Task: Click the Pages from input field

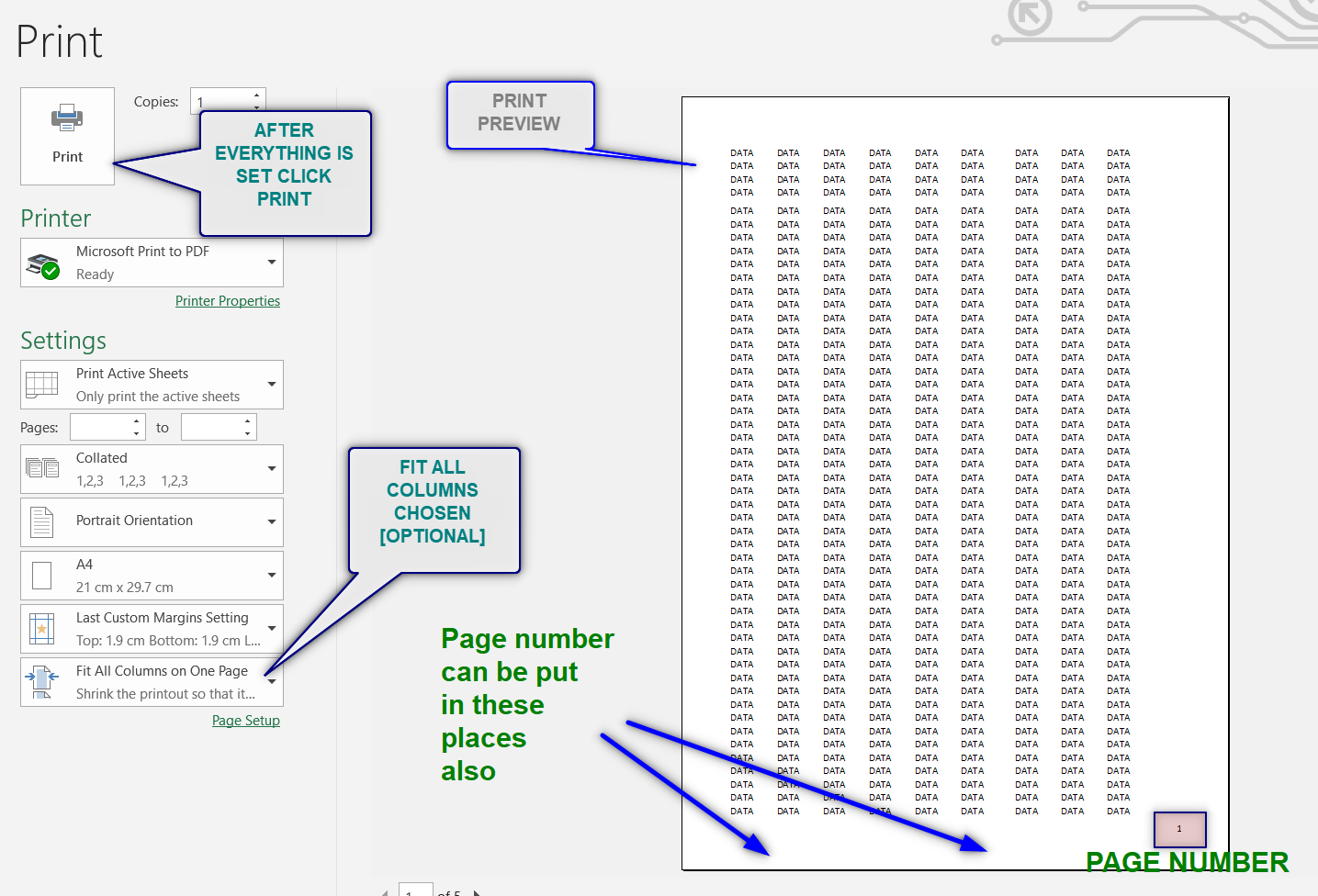Action: coord(101,427)
